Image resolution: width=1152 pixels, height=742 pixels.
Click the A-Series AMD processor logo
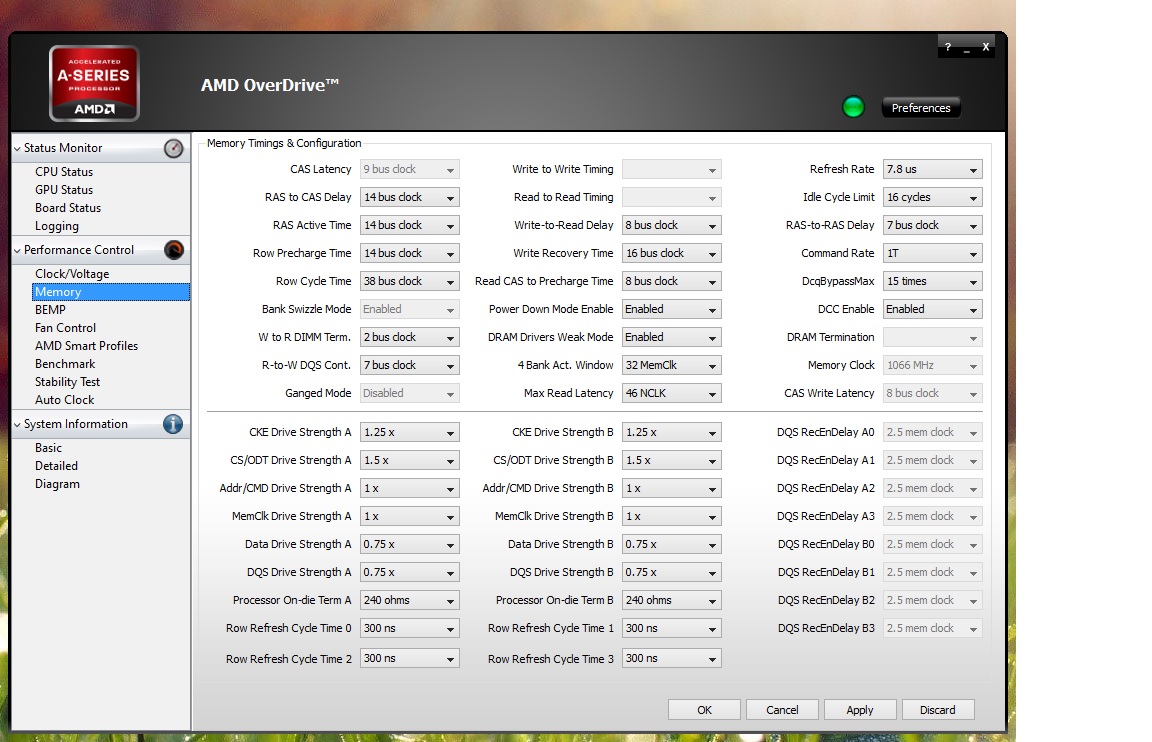[x=94, y=83]
